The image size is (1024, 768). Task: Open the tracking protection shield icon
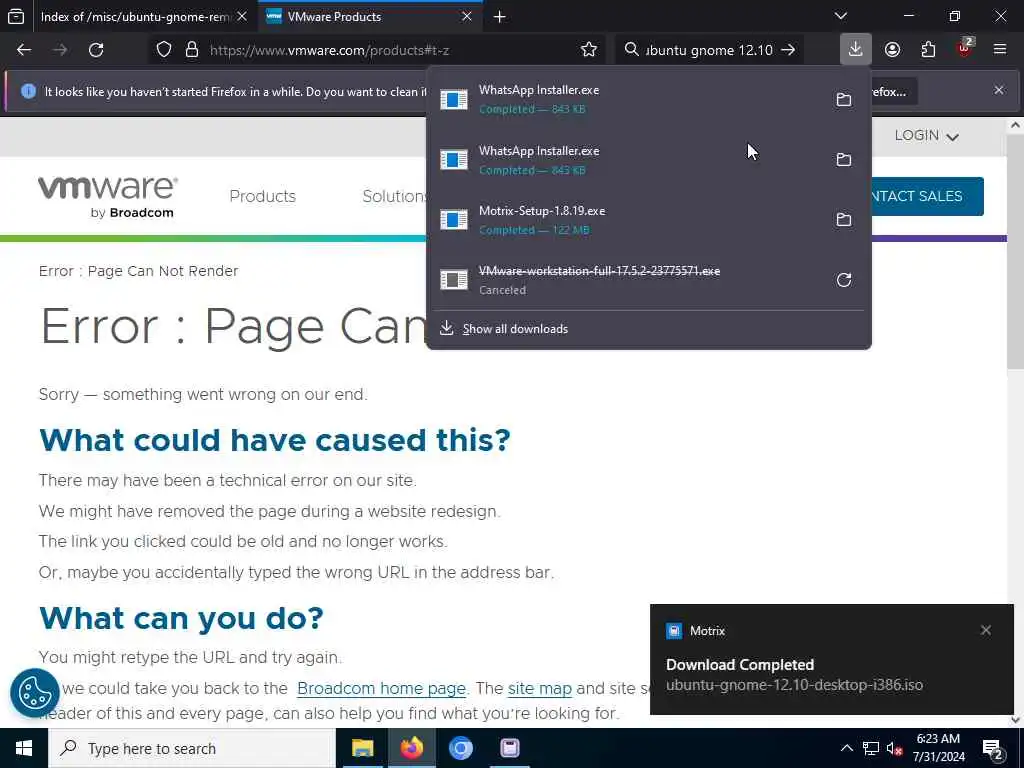coord(164,50)
